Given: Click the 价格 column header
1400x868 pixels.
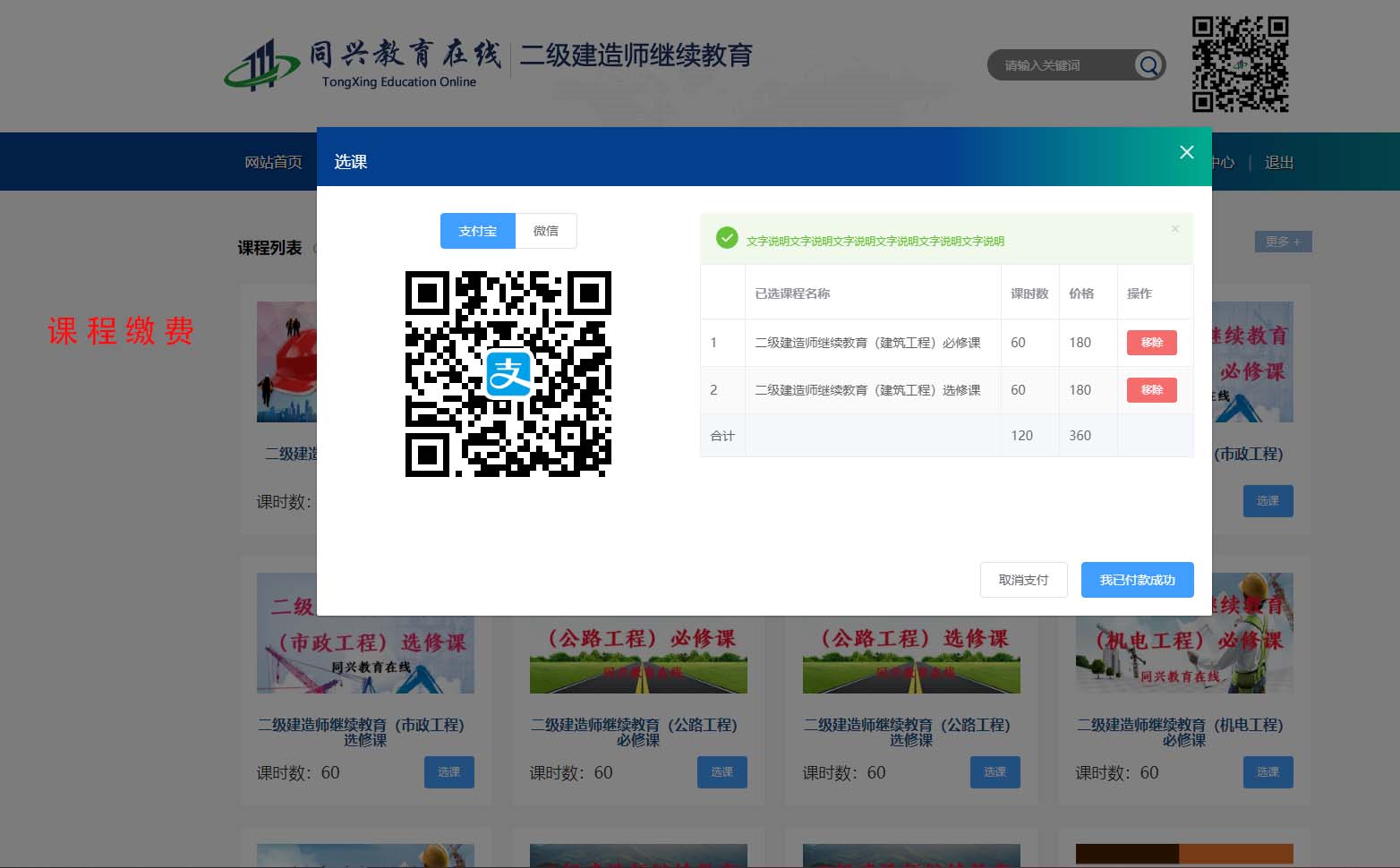Looking at the screenshot, I should click(x=1081, y=294).
